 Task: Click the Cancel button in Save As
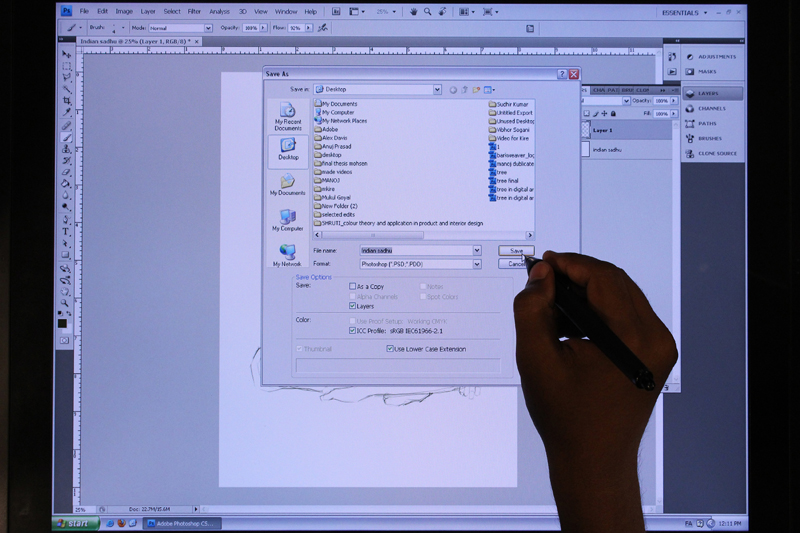click(x=516, y=264)
